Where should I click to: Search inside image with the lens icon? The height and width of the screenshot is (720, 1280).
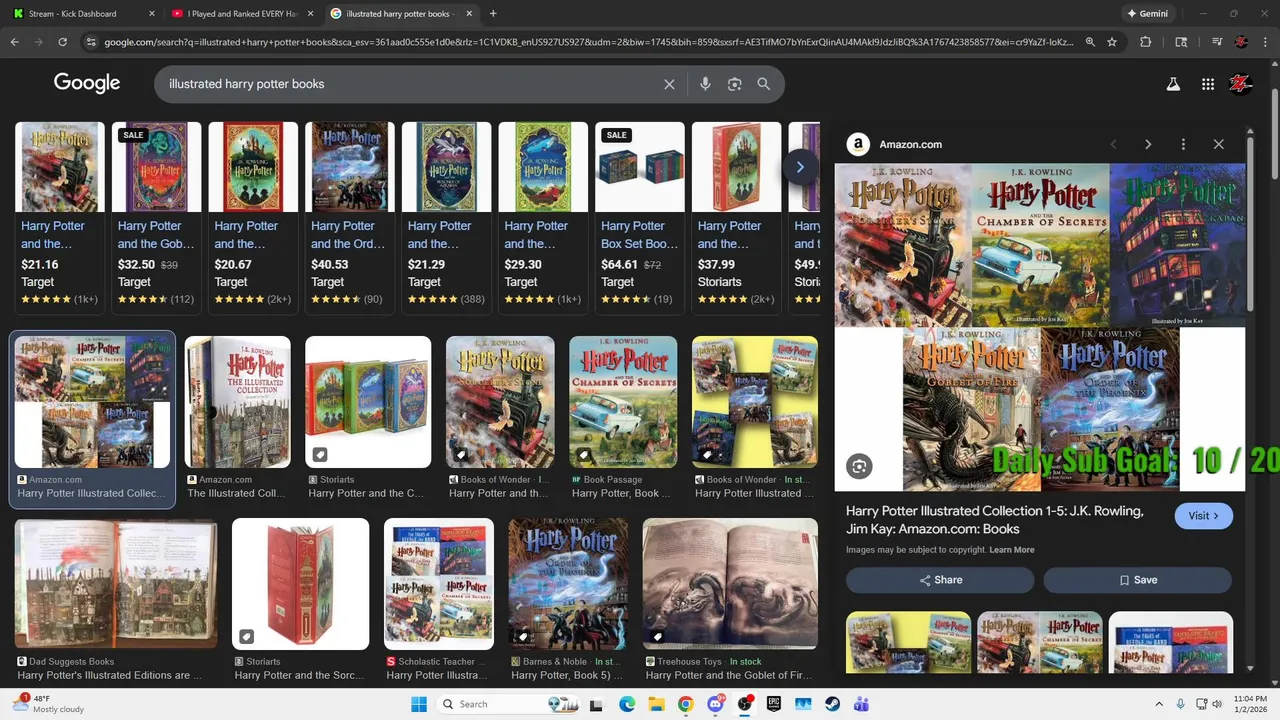pyautogui.click(x=859, y=466)
